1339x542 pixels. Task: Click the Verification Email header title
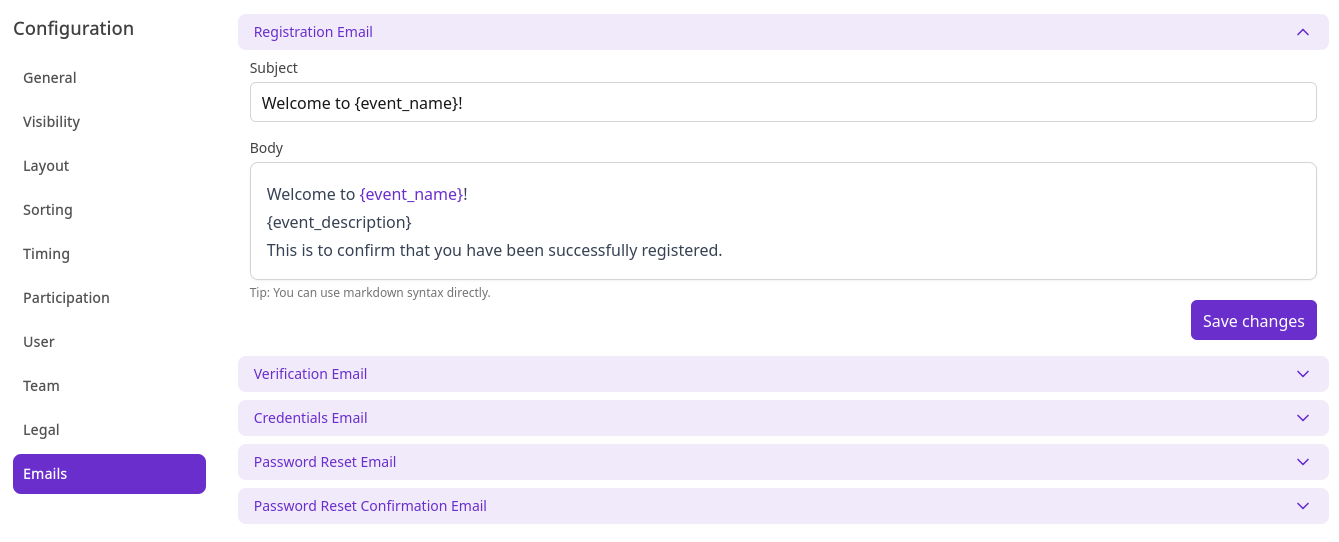pyautogui.click(x=310, y=374)
